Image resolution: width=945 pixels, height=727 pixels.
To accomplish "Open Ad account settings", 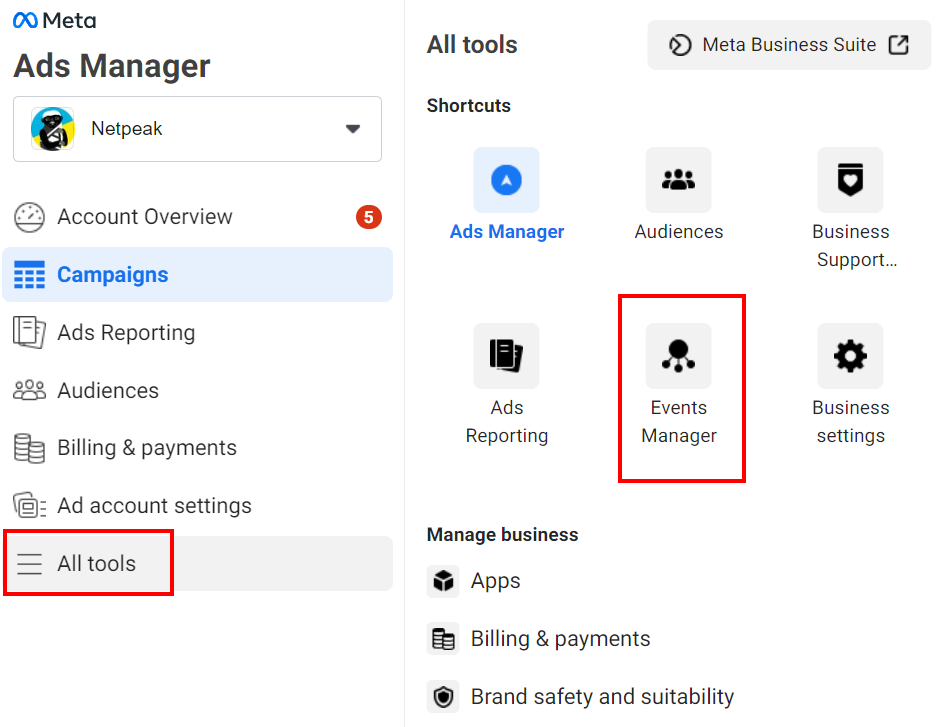I will tap(197, 506).
